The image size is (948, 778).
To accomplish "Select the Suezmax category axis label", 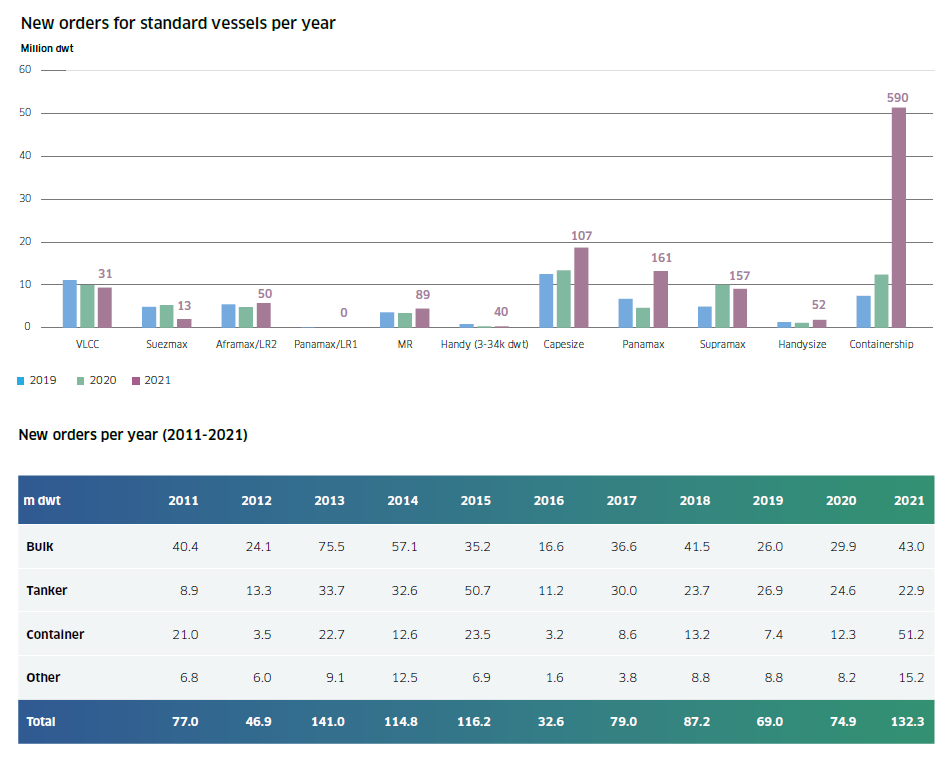I will tap(166, 344).
